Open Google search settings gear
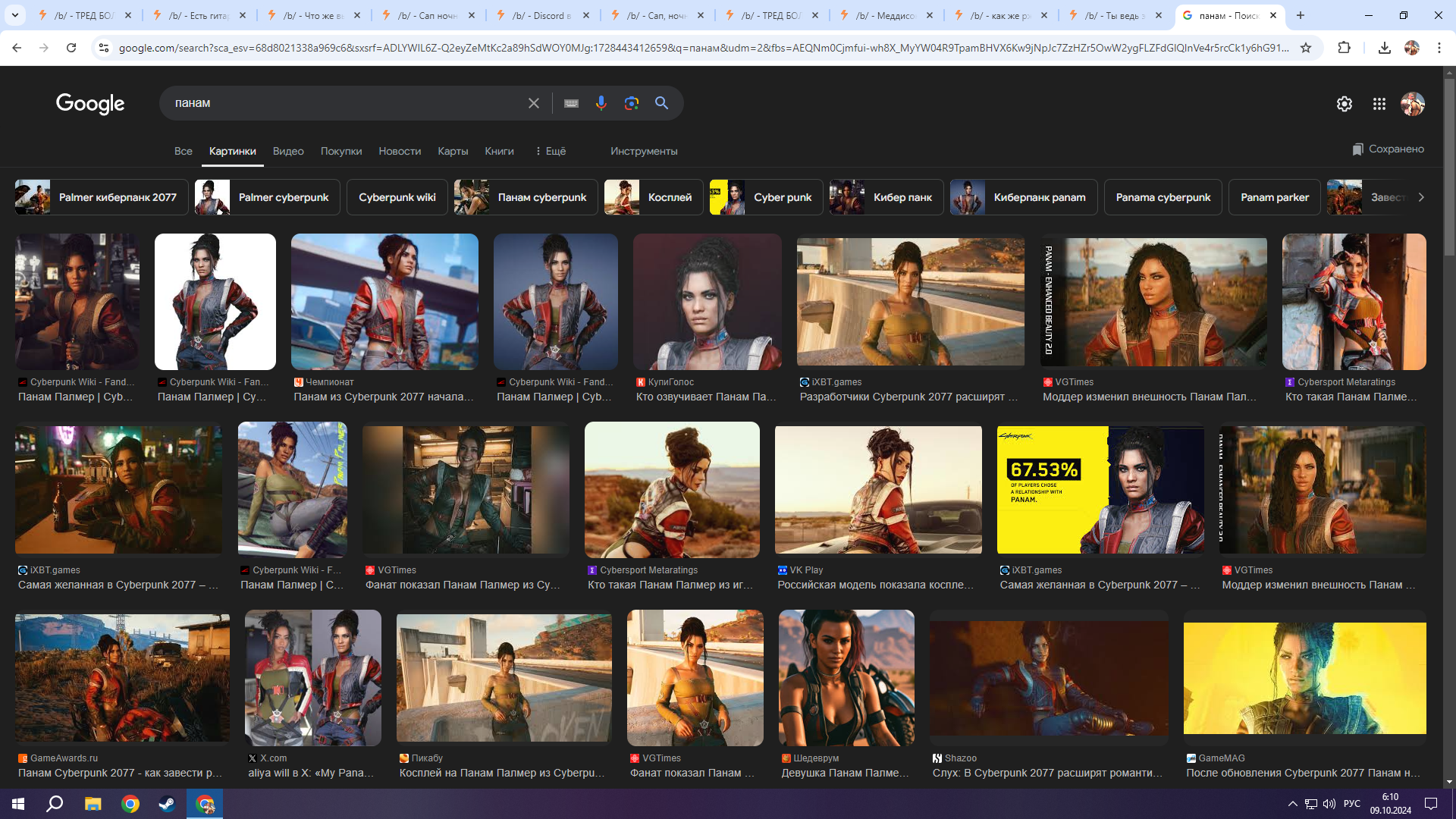 pos(1344,104)
